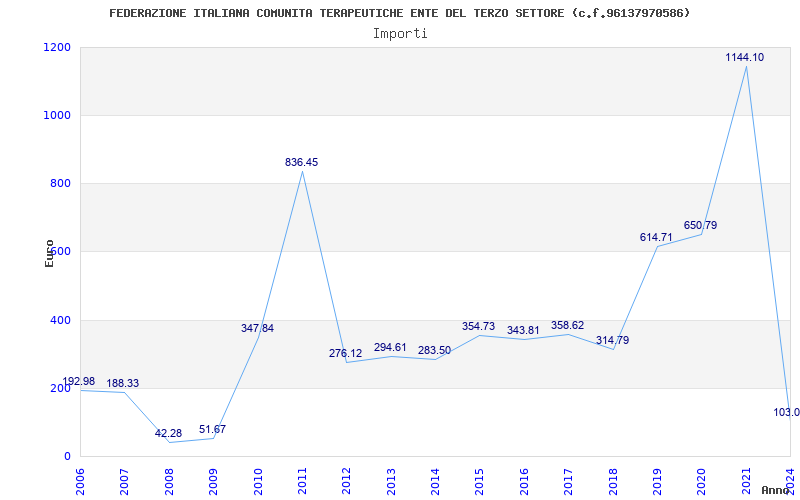Click the Federazione Italiana chart title

[399, 13]
